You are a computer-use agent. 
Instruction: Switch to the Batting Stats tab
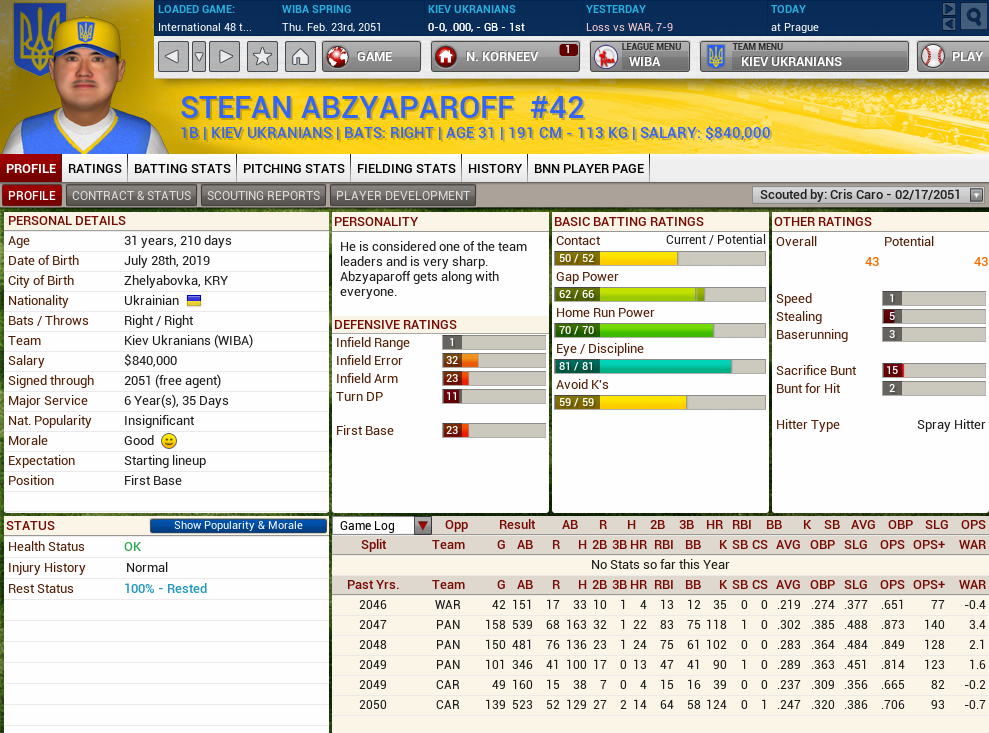pos(182,169)
